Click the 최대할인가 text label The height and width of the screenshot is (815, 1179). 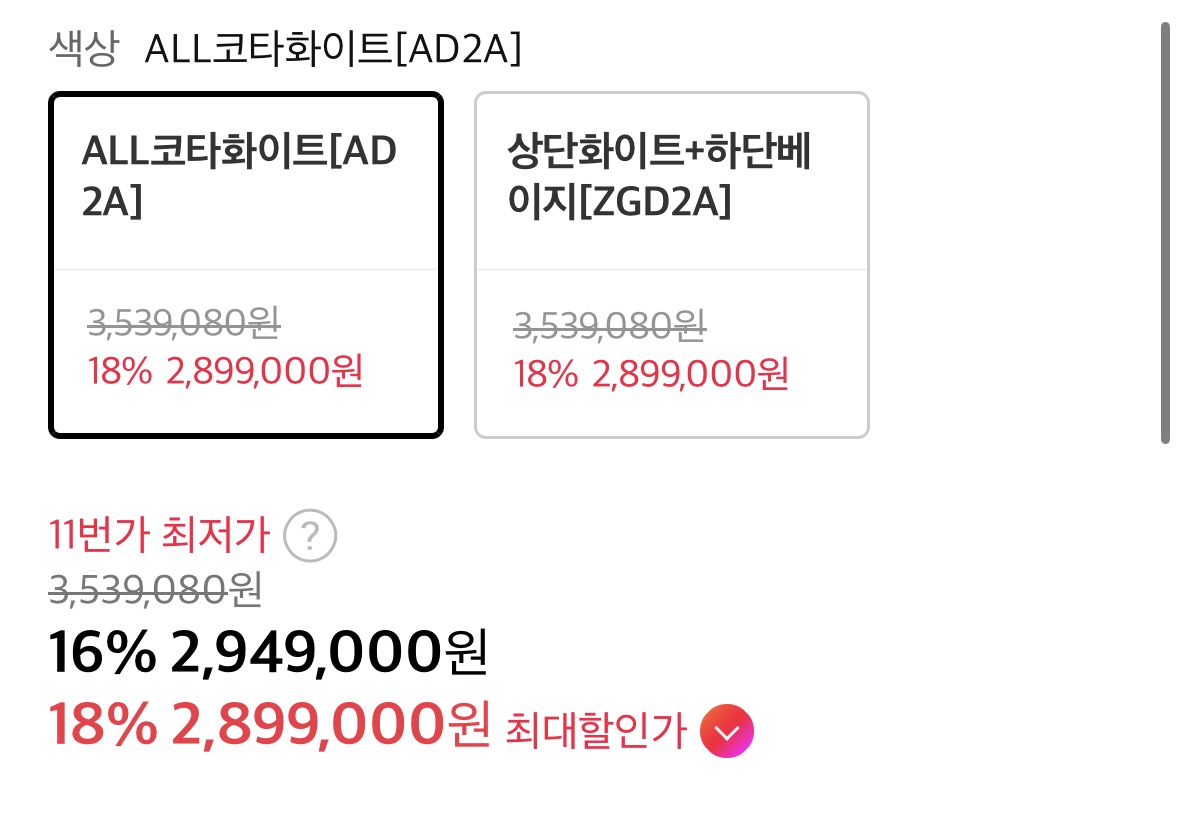(597, 731)
